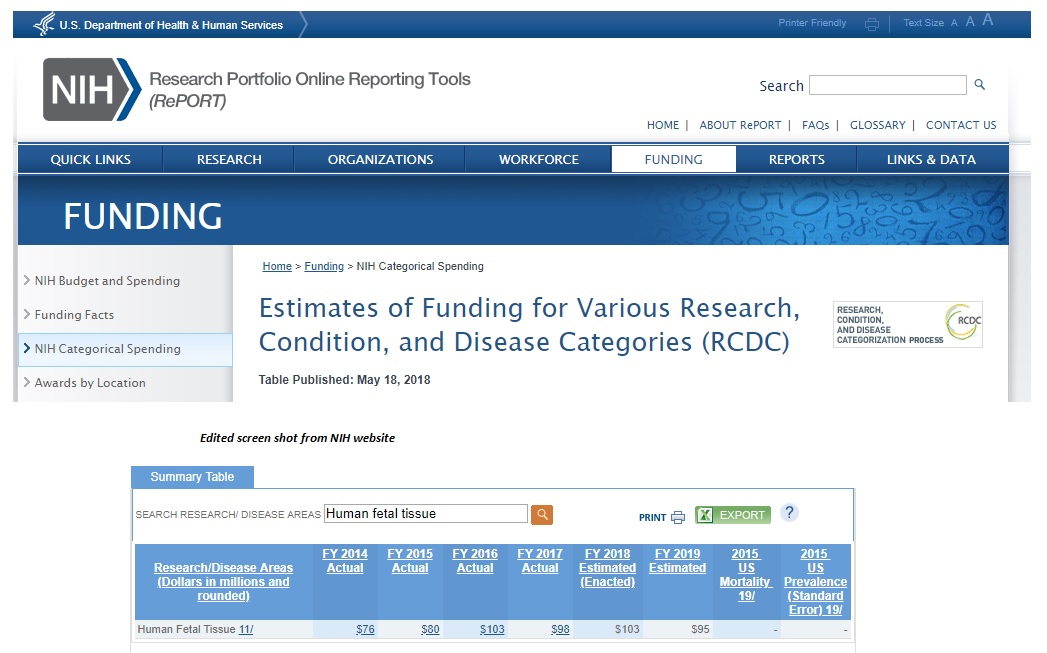Open the WORKFORCE menu
The height and width of the screenshot is (653, 1047).
[539, 160]
